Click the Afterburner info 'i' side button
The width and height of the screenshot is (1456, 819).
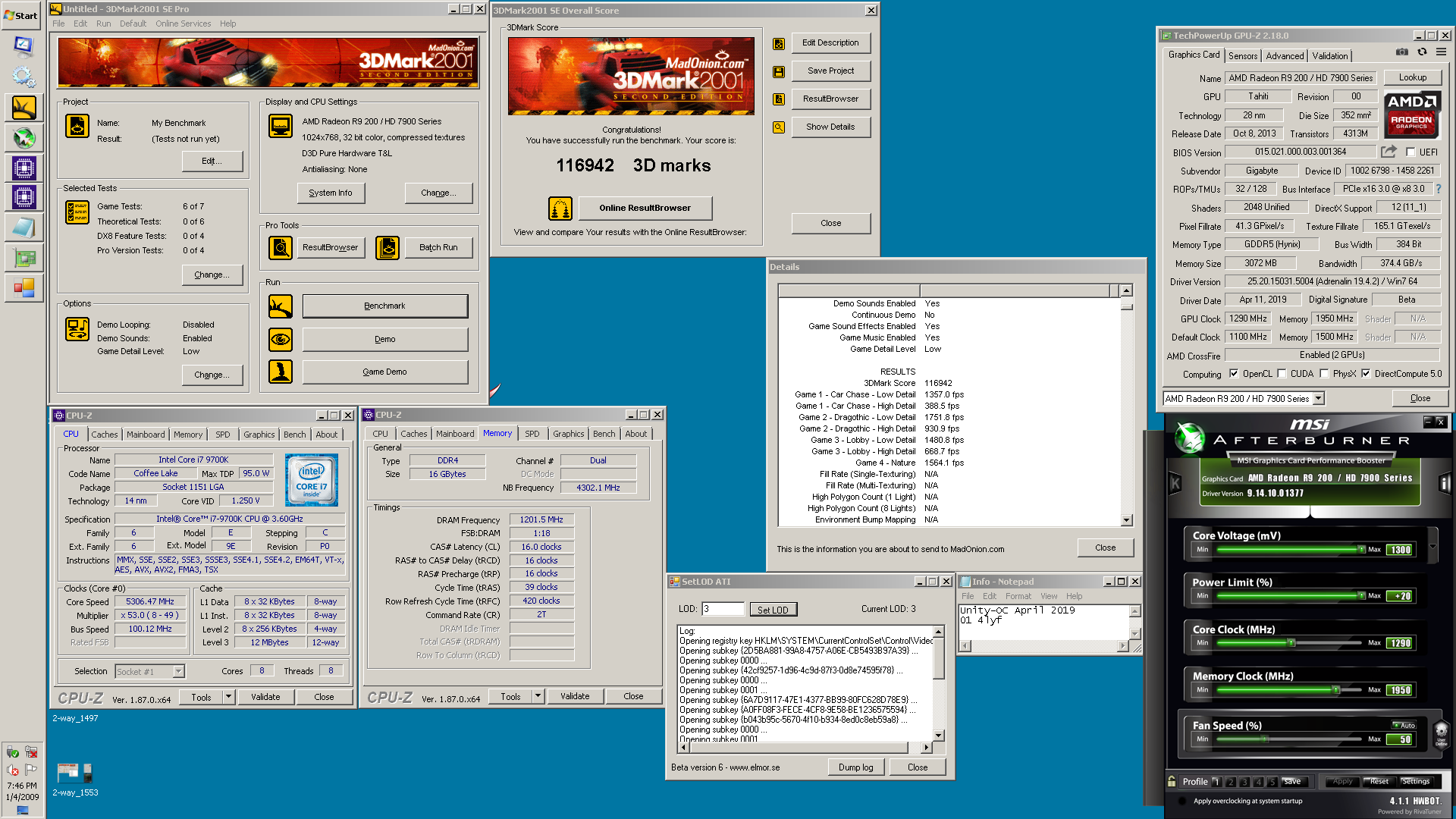(1445, 483)
